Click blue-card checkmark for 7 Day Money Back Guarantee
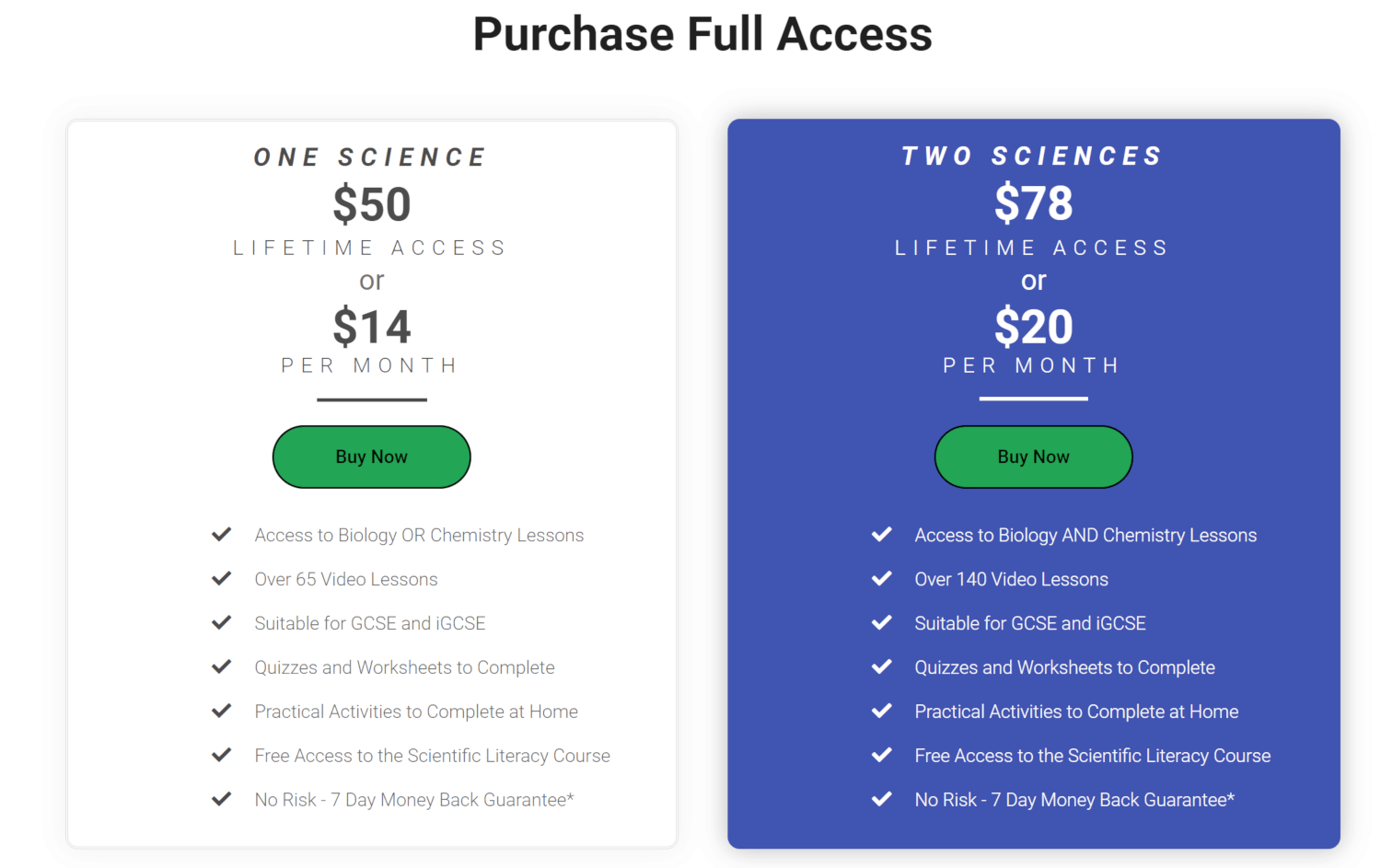Viewport: 1381px width, 868px height. [x=882, y=799]
